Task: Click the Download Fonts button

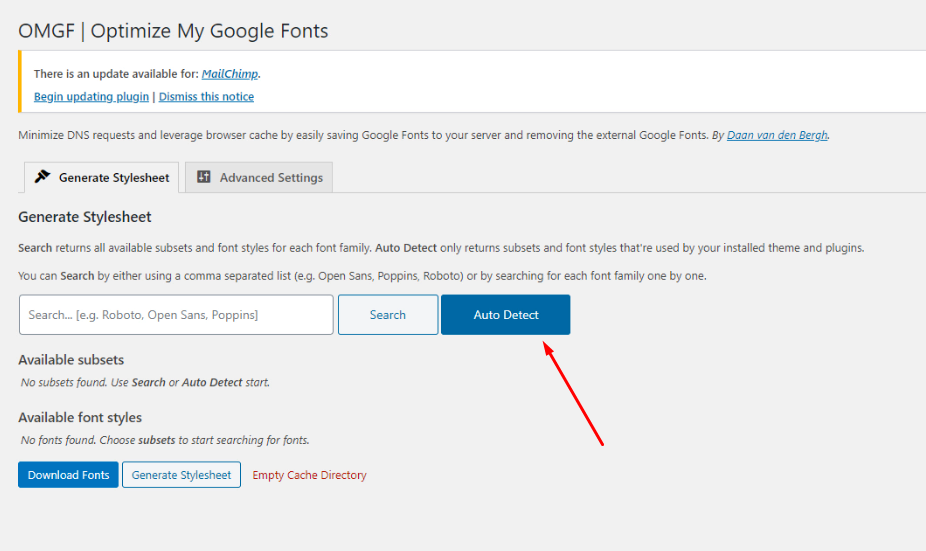Action: tap(68, 475)
